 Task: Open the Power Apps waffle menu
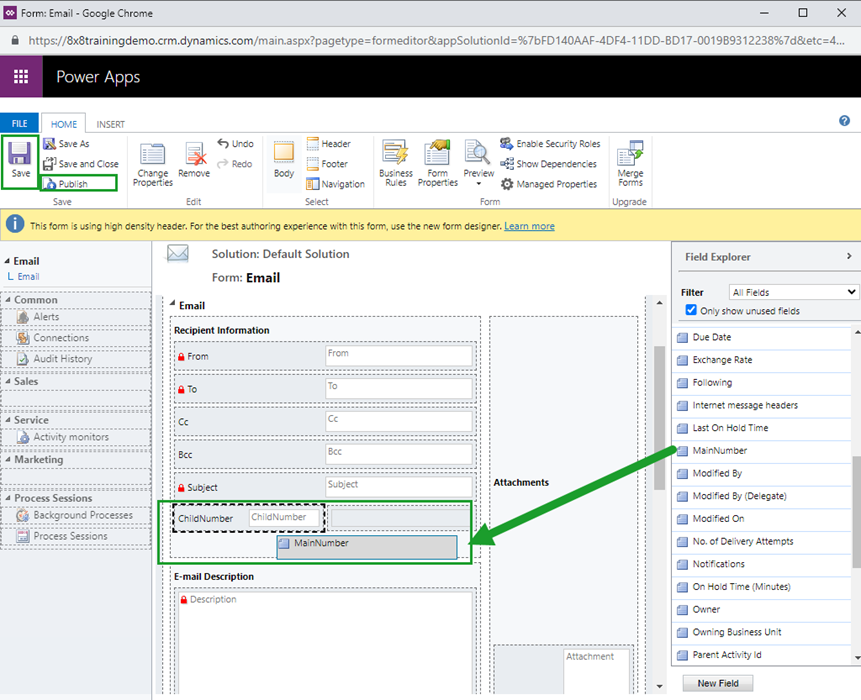pyautogui.click(x=20, y=76)
